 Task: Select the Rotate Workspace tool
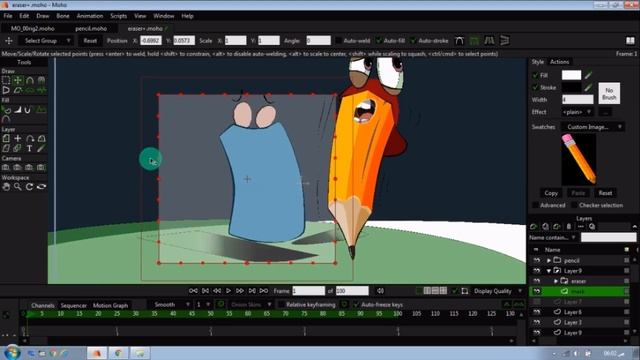[x=29, y=187]
